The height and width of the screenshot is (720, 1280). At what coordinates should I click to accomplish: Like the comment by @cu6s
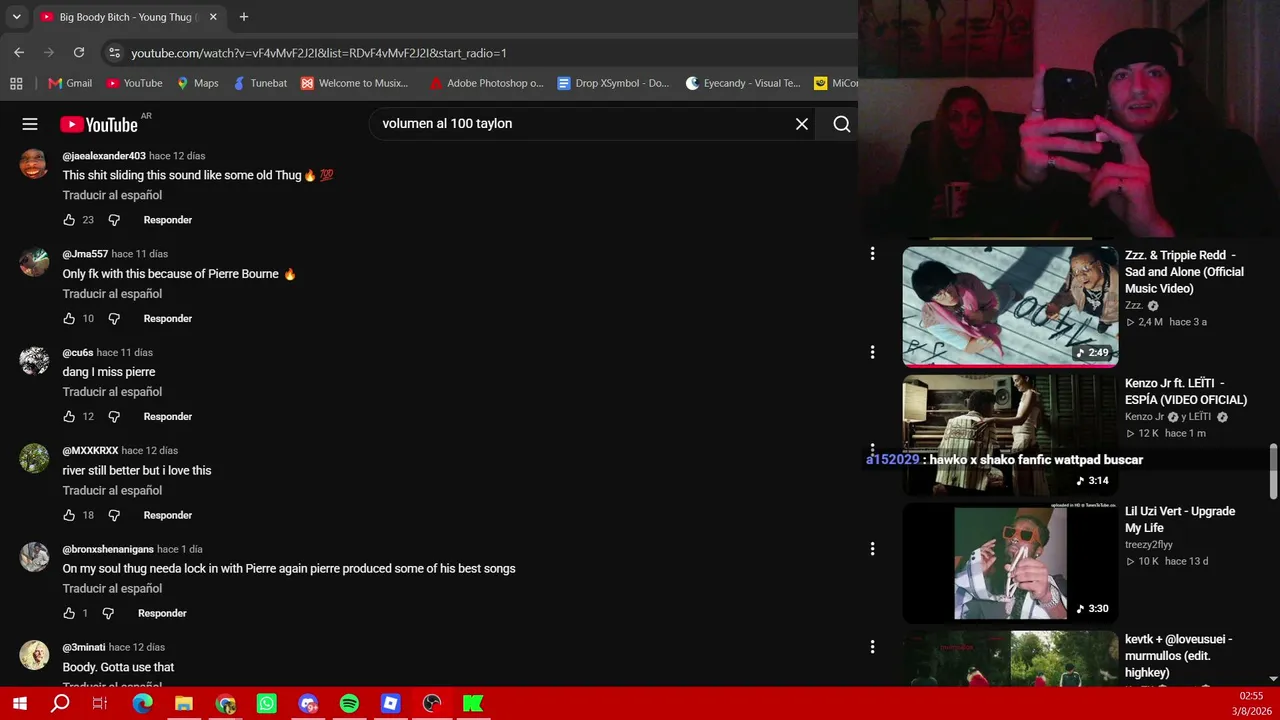69,416
